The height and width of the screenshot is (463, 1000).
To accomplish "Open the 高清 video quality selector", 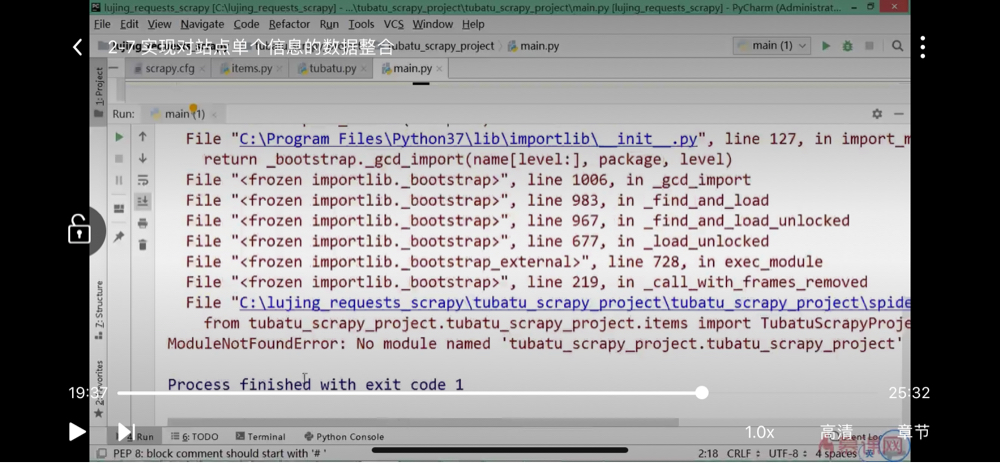I will (x=837, y=432).
